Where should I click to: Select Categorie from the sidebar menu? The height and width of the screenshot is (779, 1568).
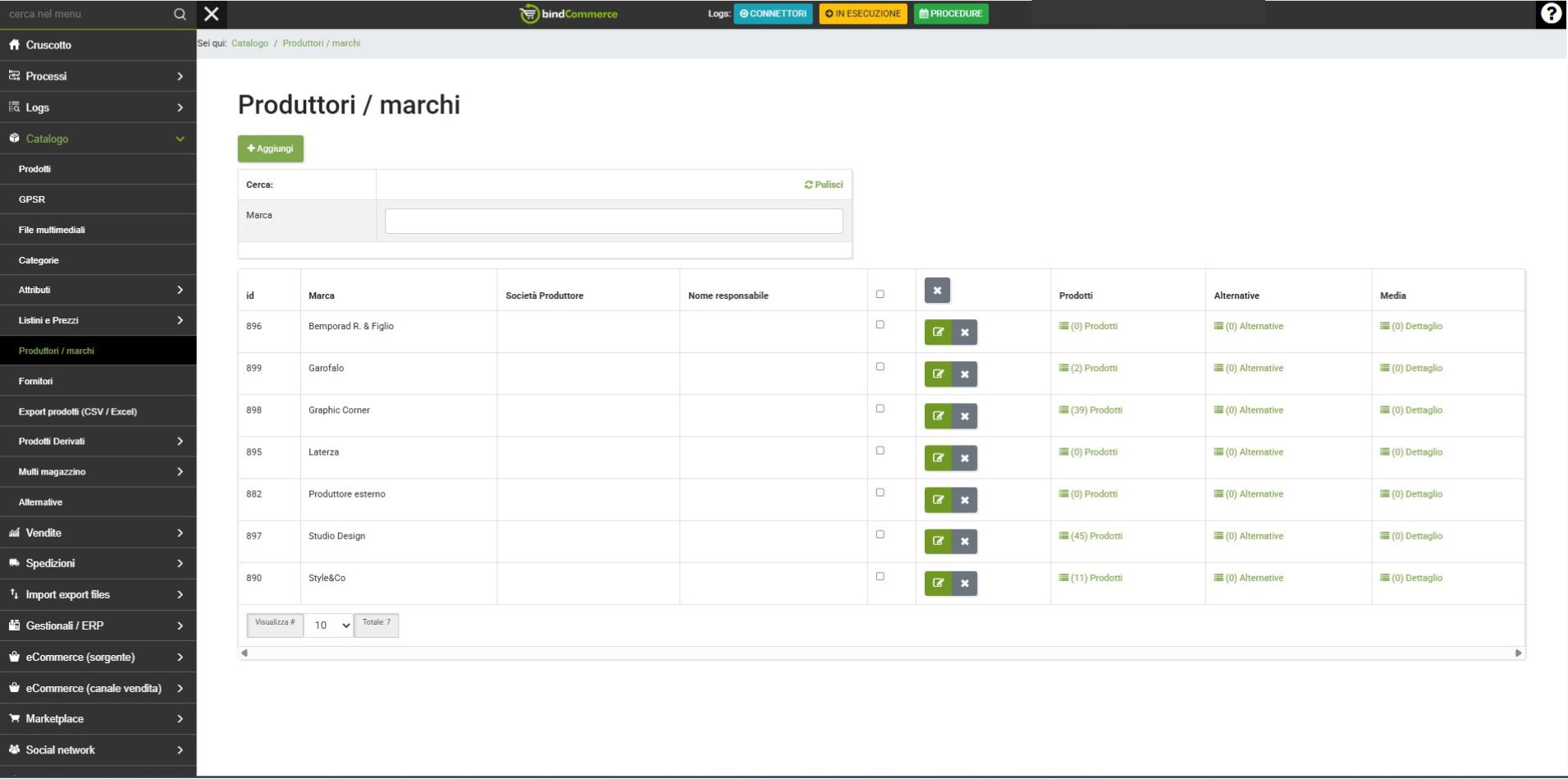pyautogui.click(x=39, y=260)
